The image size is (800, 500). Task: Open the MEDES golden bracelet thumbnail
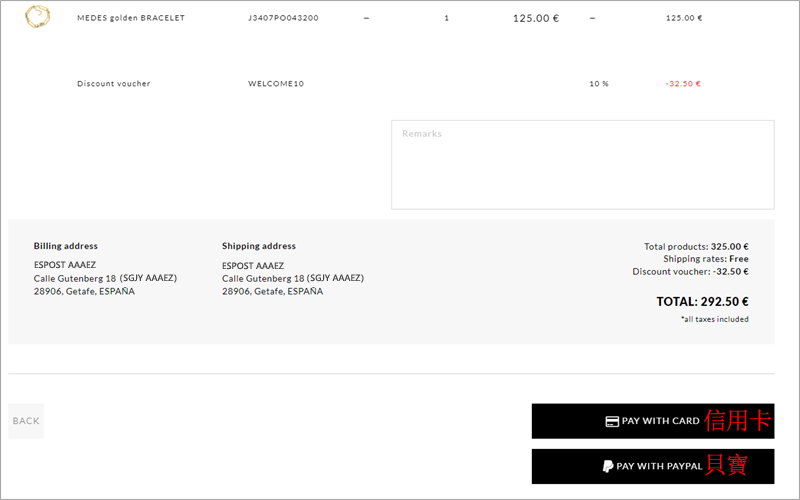(37, 17)
